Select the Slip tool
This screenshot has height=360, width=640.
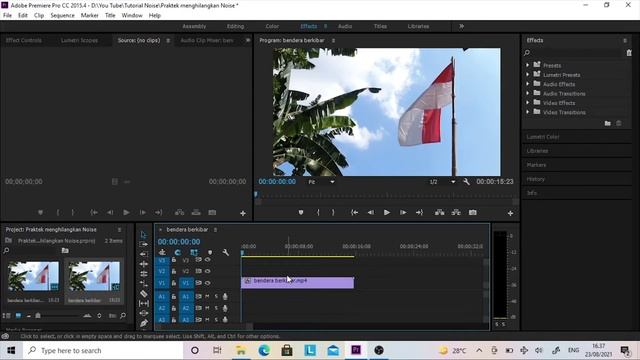pyautogui.click(x=143, y=304)
